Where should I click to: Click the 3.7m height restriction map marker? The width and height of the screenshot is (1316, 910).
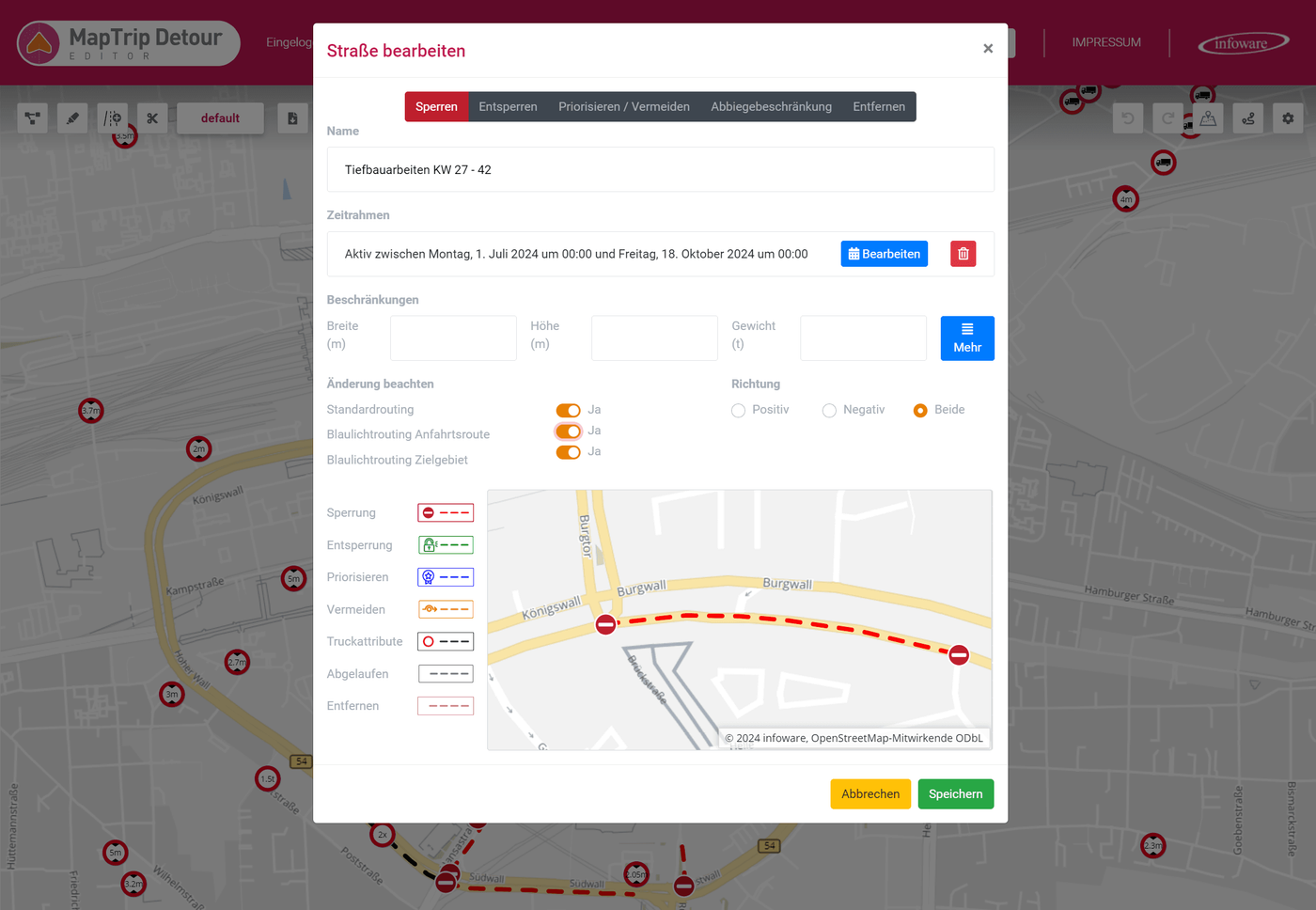91,411
